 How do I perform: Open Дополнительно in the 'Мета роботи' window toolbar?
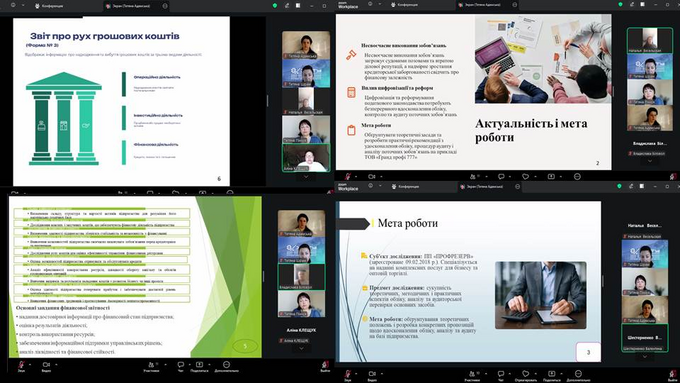578,375
